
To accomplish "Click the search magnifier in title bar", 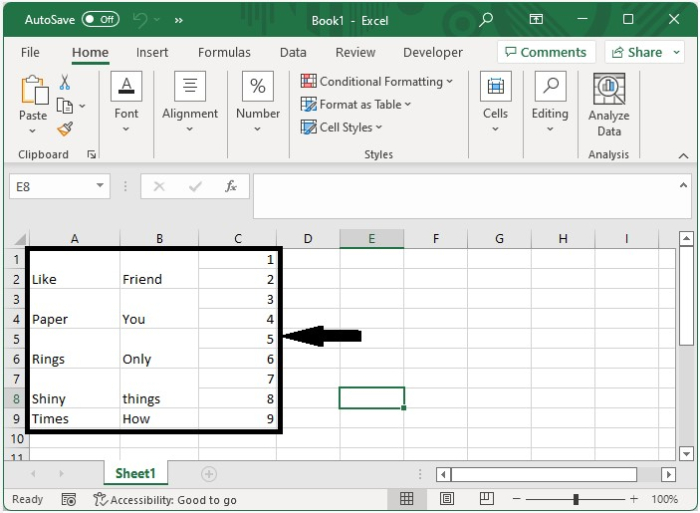I will [486, 19].
